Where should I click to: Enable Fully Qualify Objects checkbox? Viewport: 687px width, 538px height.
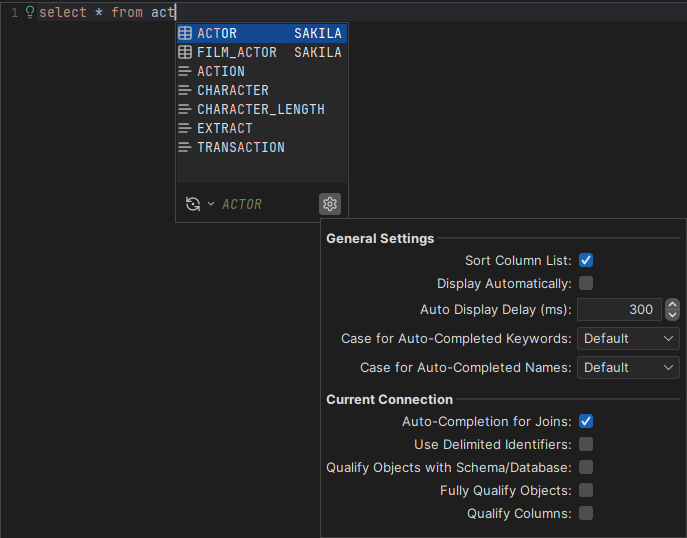(x=586, y=490)
